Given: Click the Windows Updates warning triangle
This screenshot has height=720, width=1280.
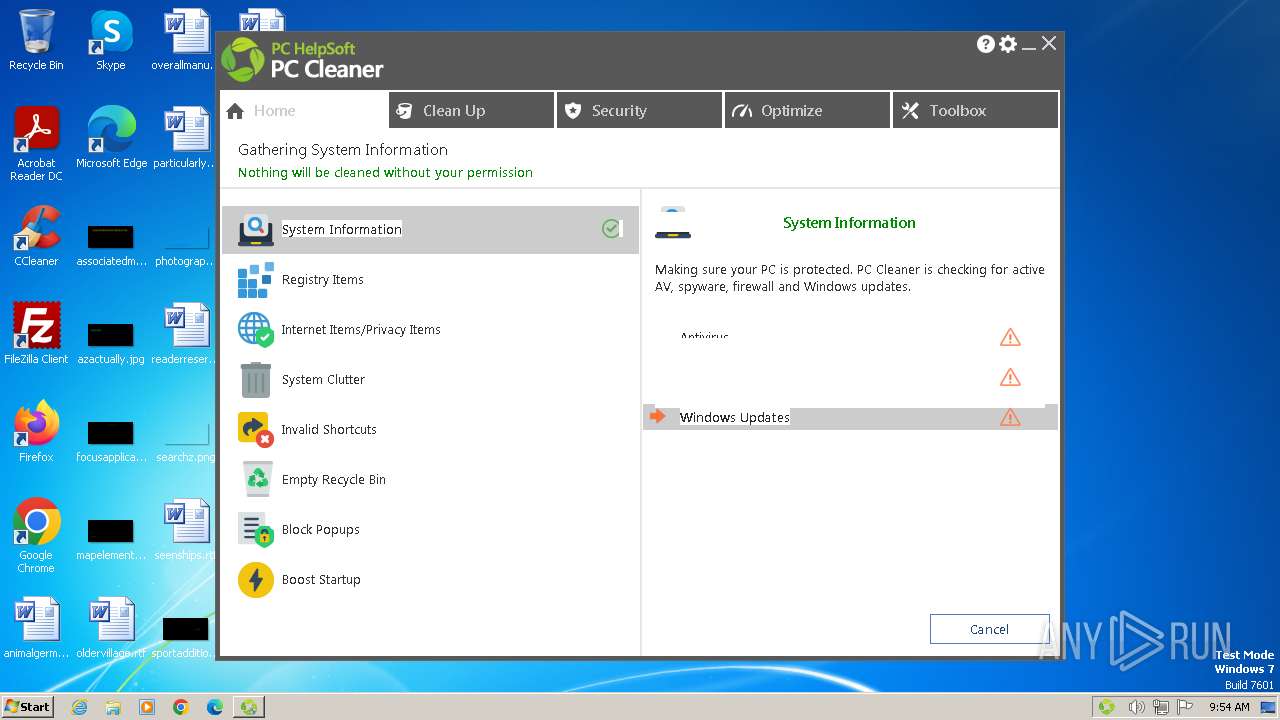Looking at the screenshot, I should (x=1010, y=417).
